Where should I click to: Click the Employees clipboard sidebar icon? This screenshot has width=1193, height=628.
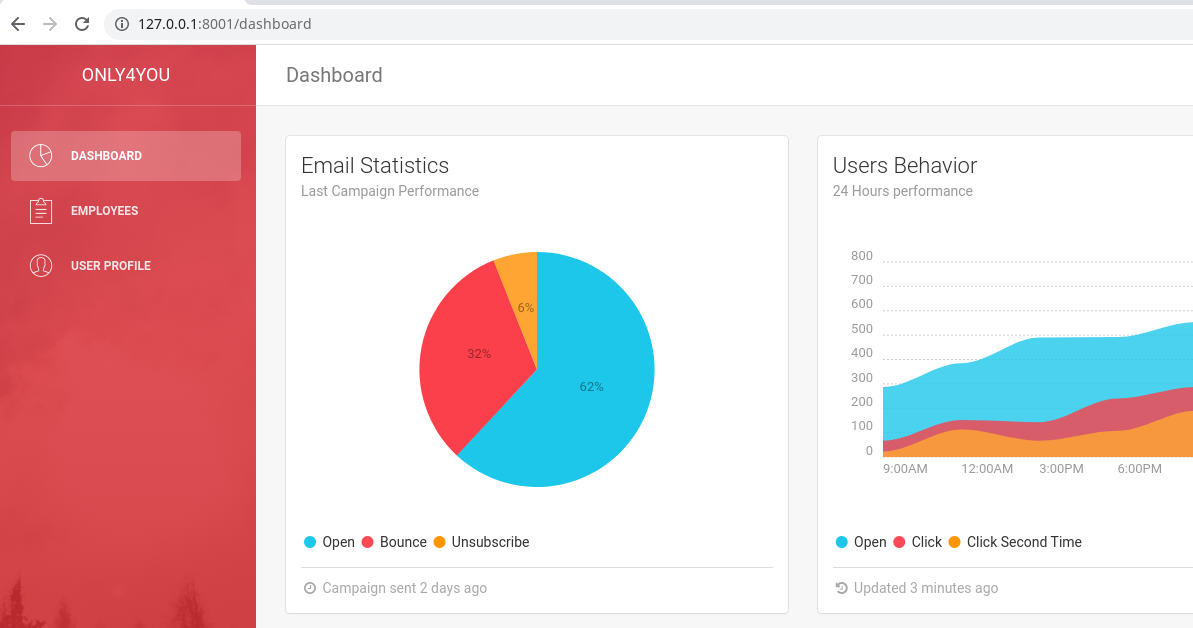[x=40, y=211]
